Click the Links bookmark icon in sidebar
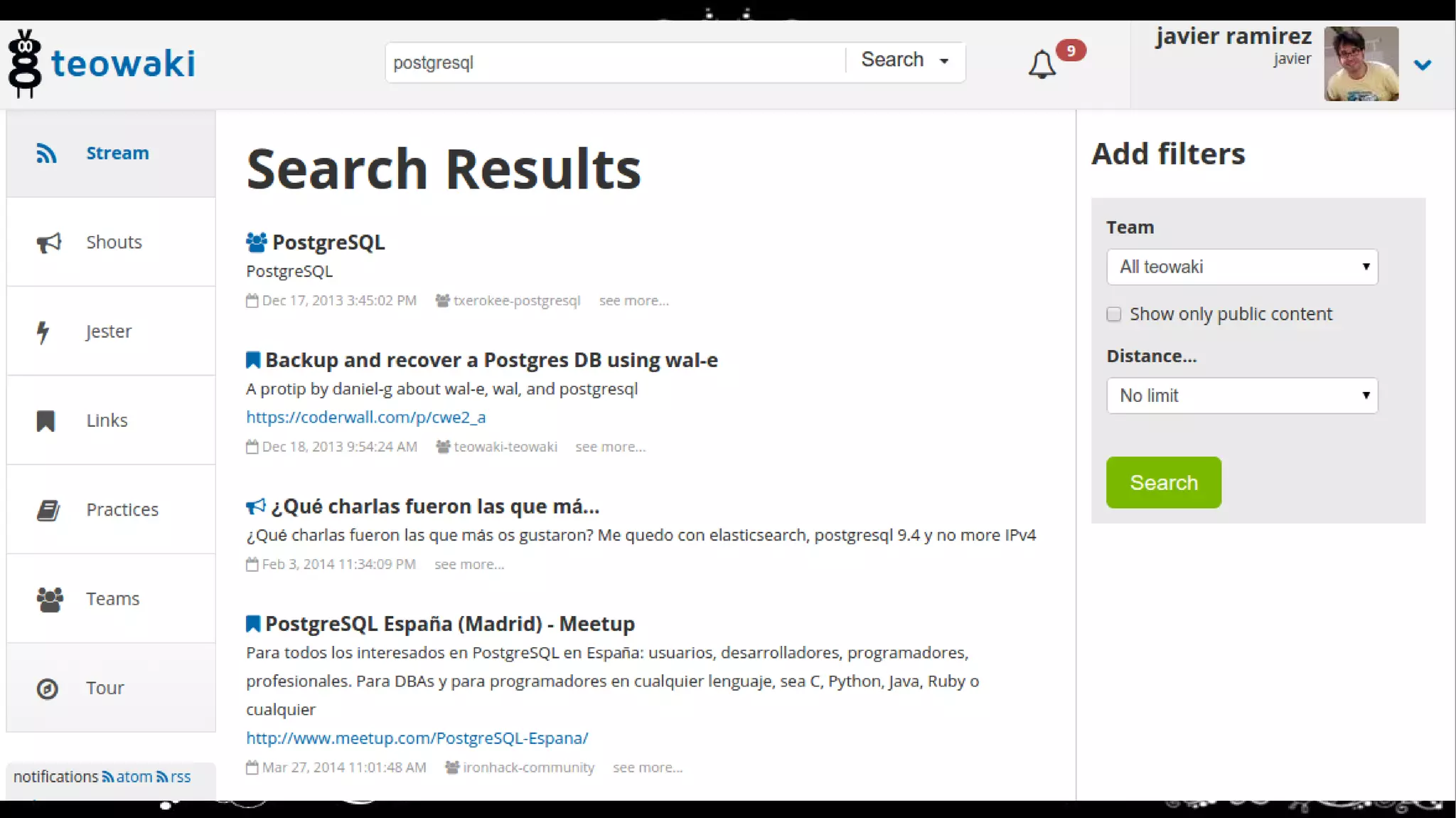 point(45,420)
